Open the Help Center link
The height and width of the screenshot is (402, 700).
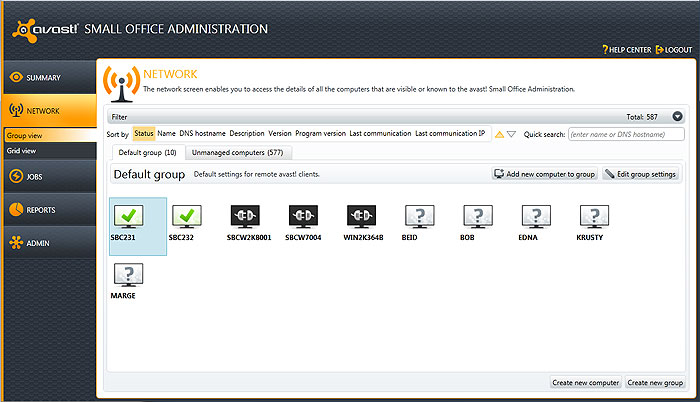coord(626,49)
